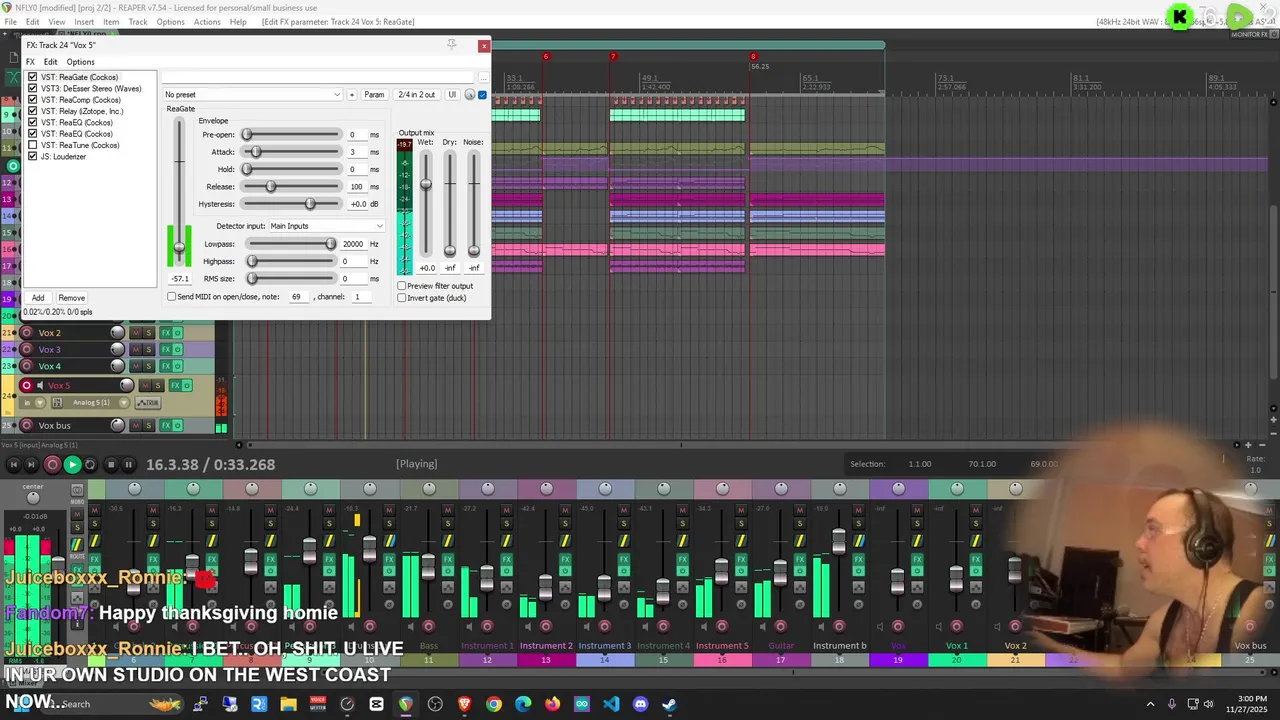The image size is (1280, 720).
Task: Enable VST: ReaTune (Cockos) checkbox
Action: click(33, 145)
